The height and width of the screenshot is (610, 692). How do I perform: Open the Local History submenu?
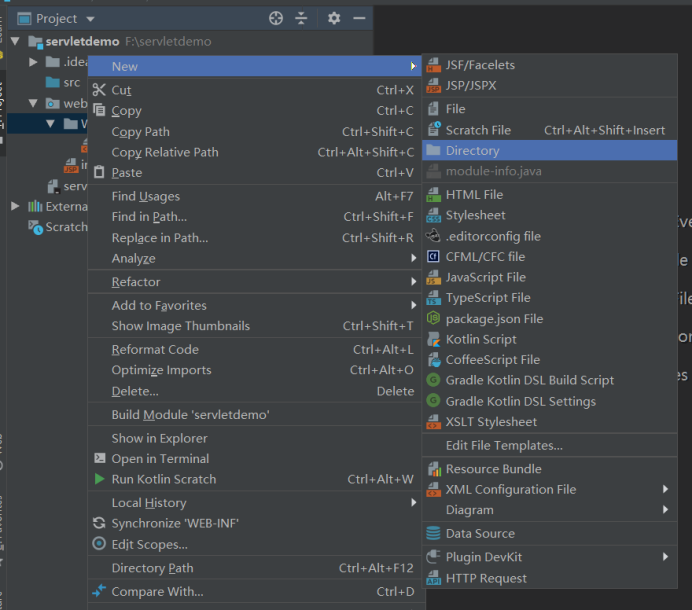[x=255, y=503]
